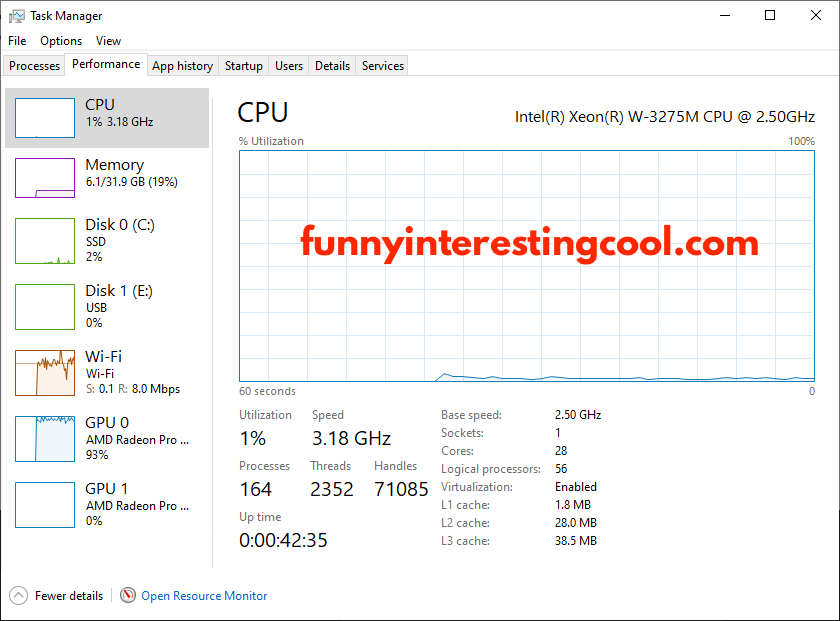Screen dimensions: 840x621
Task: Click the 3.18 GHz speed value
Action: (351, 438)
